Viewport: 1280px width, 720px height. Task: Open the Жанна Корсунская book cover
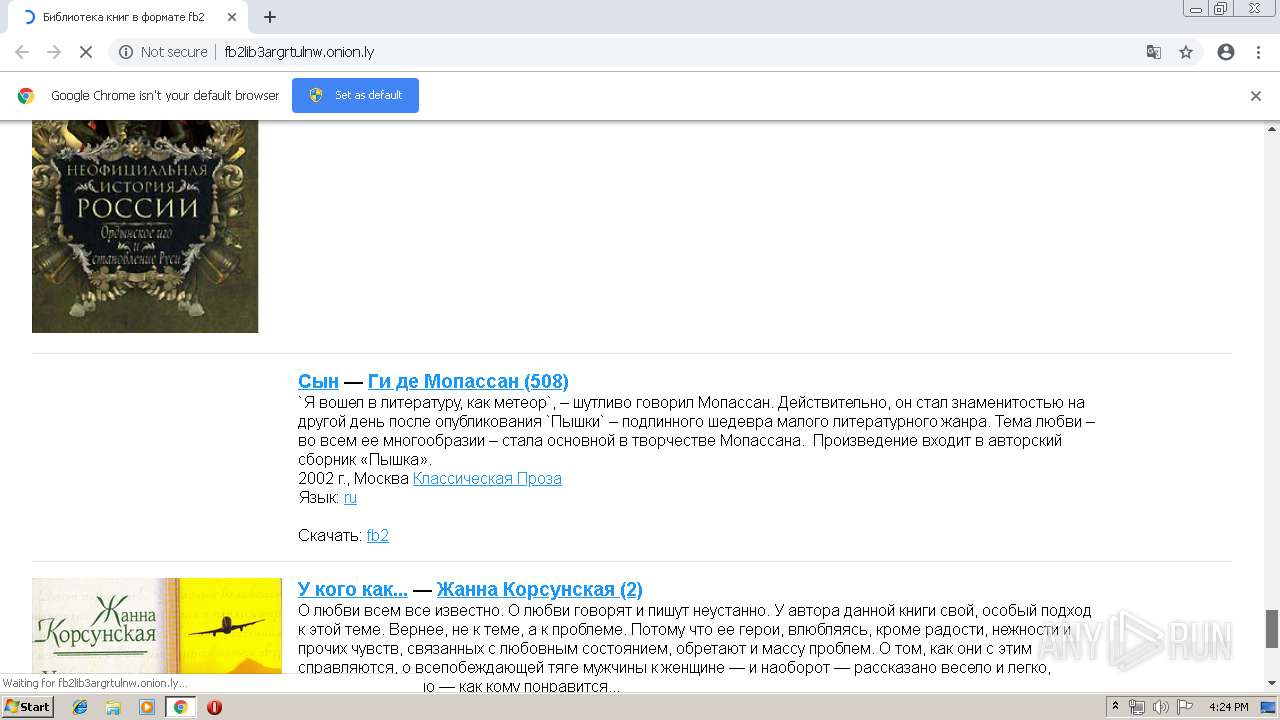coord(157,626)
